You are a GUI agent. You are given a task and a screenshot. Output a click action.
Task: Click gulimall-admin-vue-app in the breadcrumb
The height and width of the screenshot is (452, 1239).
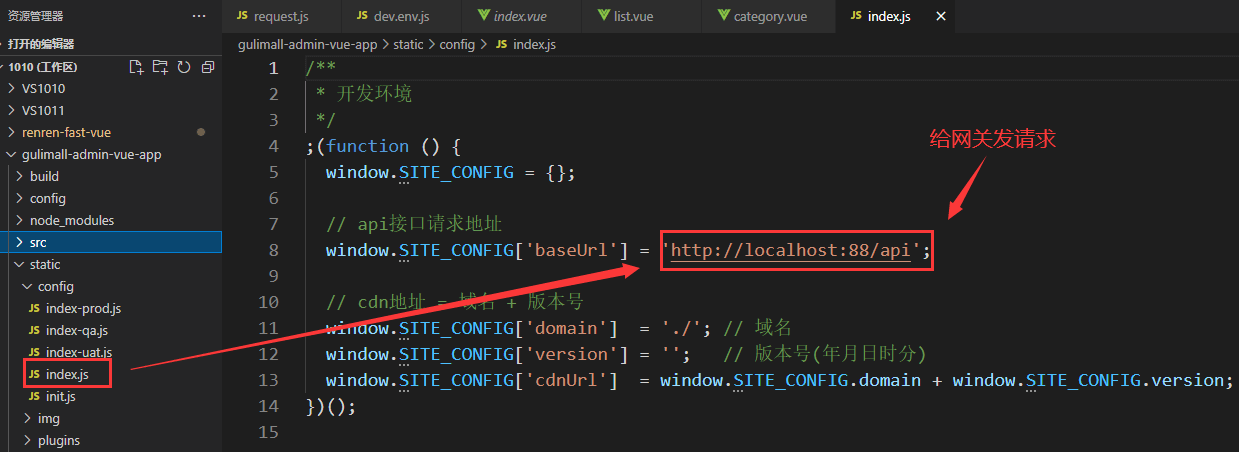click(307, 45)
